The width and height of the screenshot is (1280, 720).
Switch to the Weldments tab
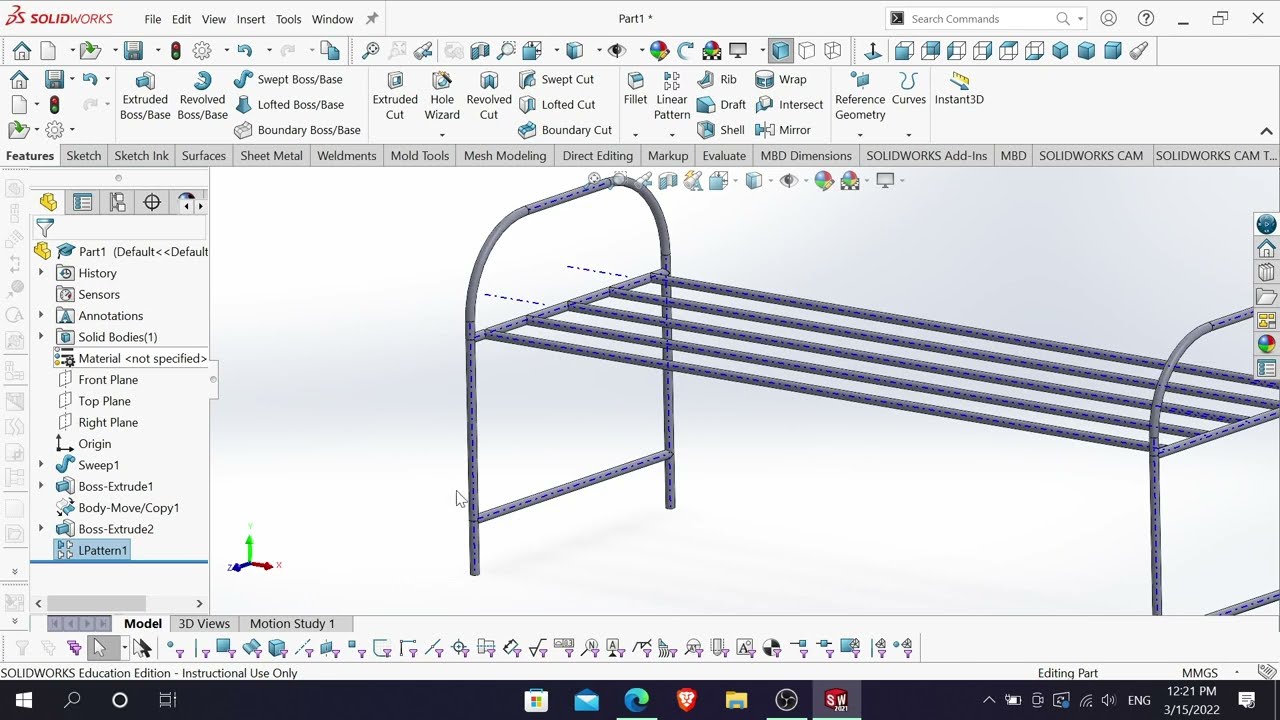(x=347, y=155)
